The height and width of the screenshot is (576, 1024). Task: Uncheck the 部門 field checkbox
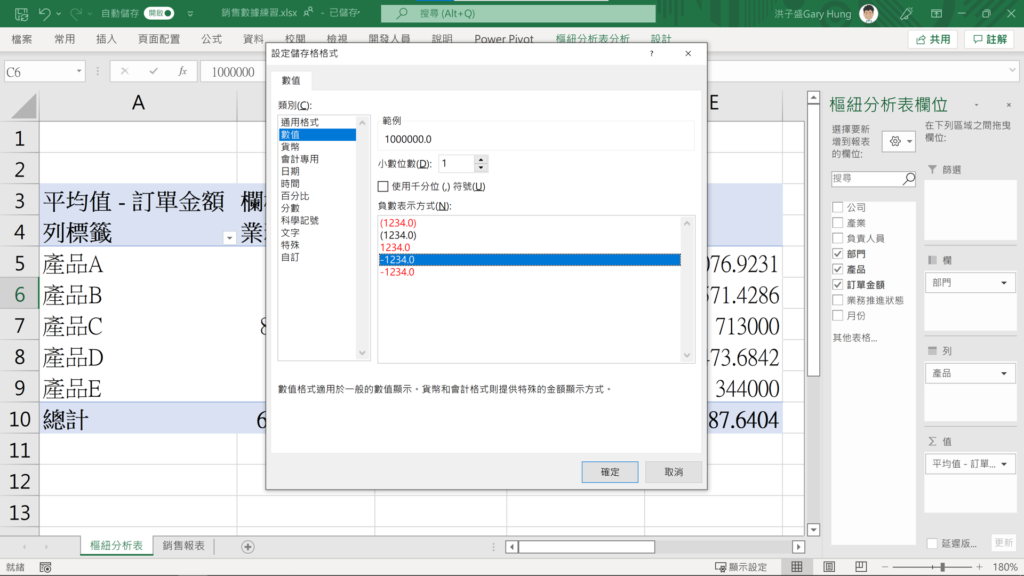pyautogui.click(x=838, y=253)
